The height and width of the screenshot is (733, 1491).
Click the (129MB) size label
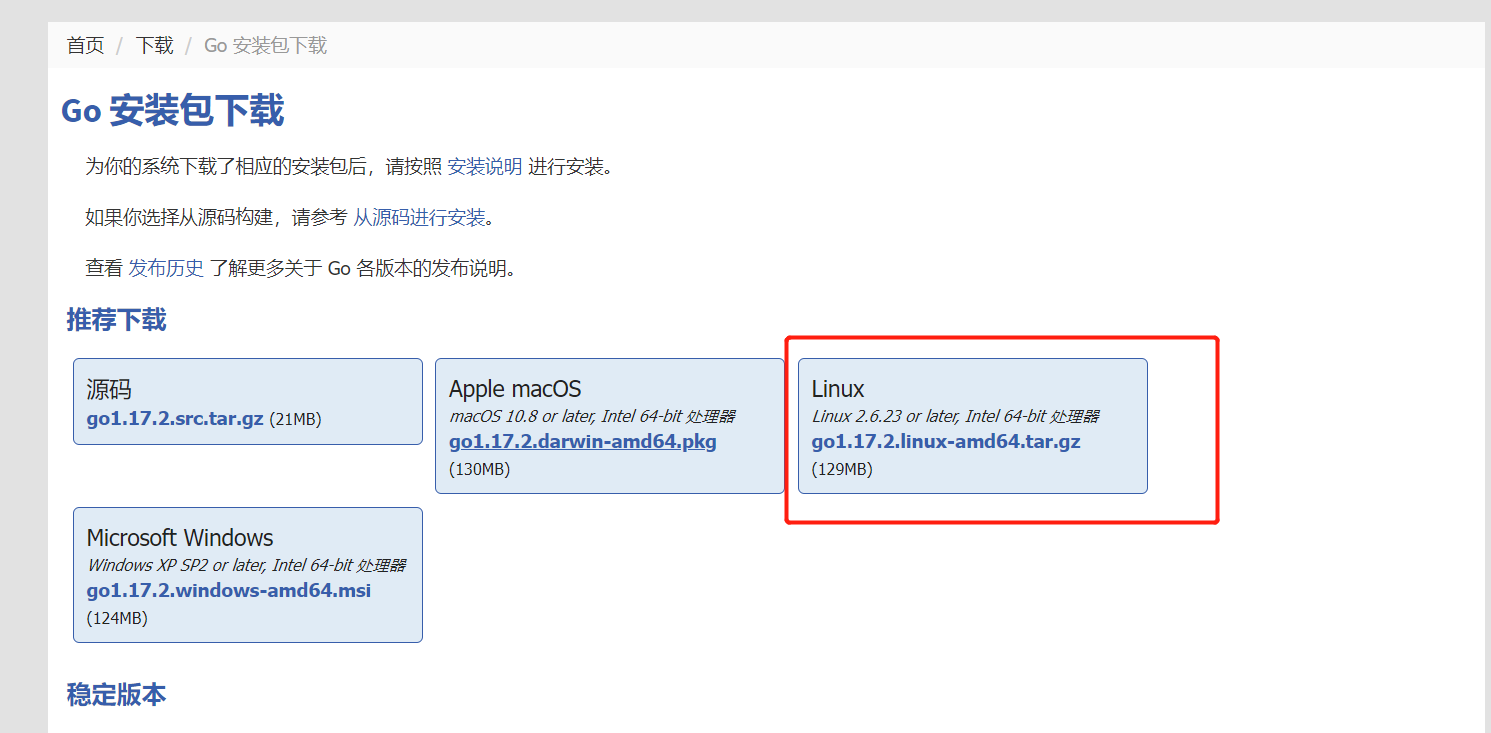pos(842,469)
